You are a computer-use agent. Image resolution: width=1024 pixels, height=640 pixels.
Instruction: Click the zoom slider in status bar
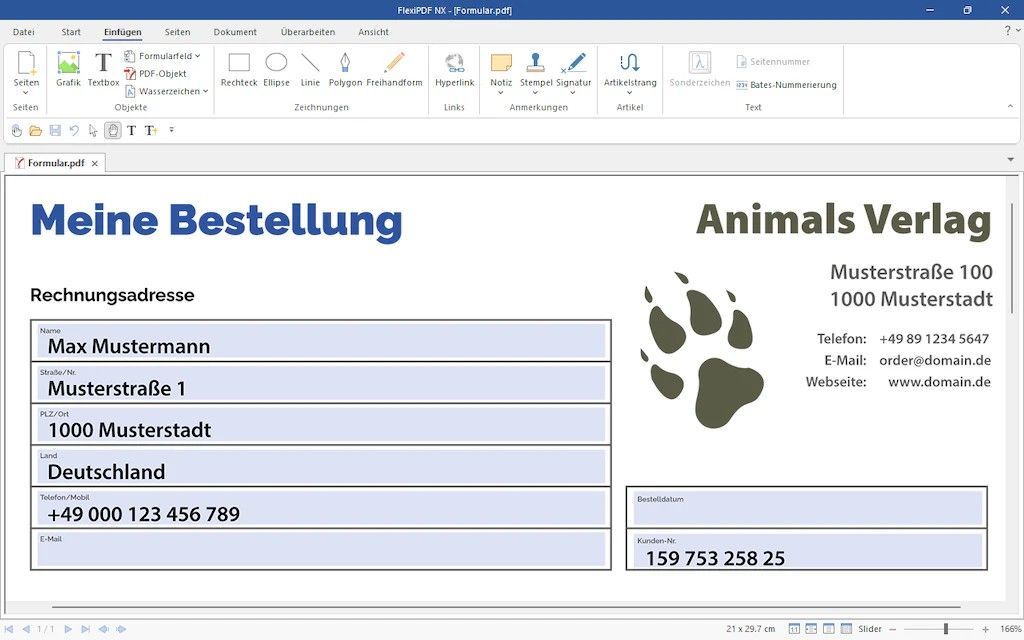[945, 629]
